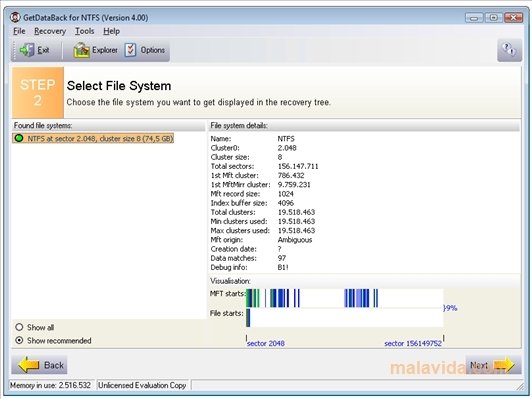Viewport: 532px width, 399px height.
Task: Click Memory in use status entry
Action: 51,385
